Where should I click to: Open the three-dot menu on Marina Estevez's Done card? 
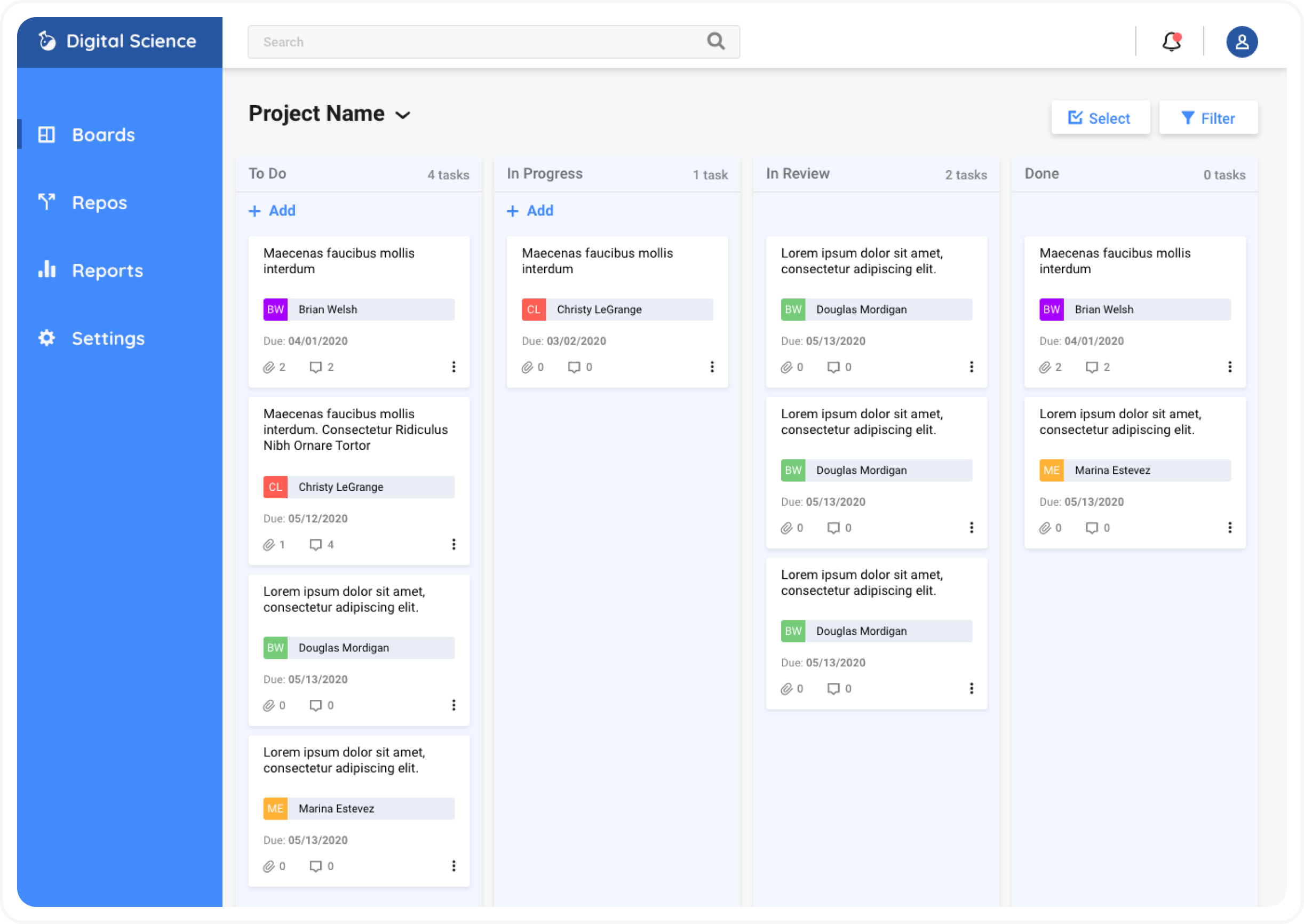[1230, 528]
